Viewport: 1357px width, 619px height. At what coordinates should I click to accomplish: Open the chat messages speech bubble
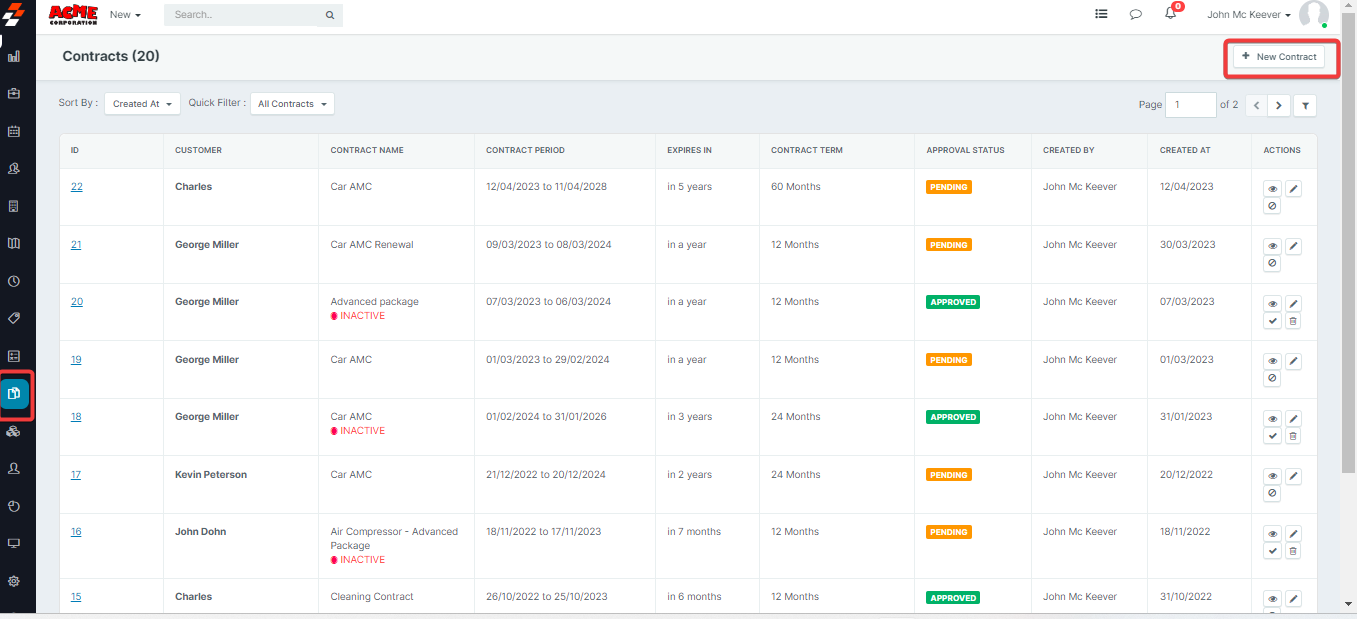coord(1136,15)
